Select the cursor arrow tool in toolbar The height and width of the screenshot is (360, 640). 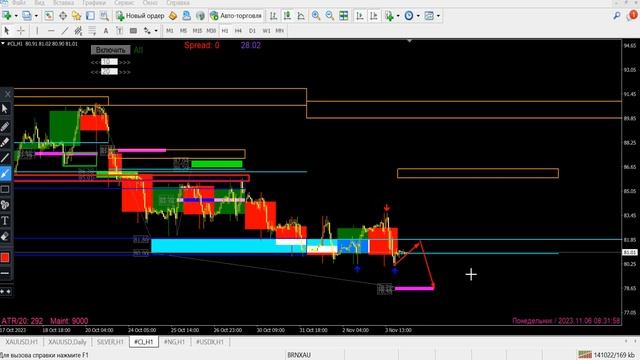tap(7, 31)
